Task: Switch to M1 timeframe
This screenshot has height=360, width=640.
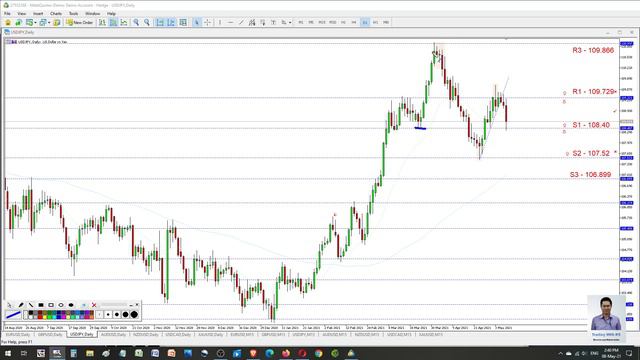Action: point(300,22)
